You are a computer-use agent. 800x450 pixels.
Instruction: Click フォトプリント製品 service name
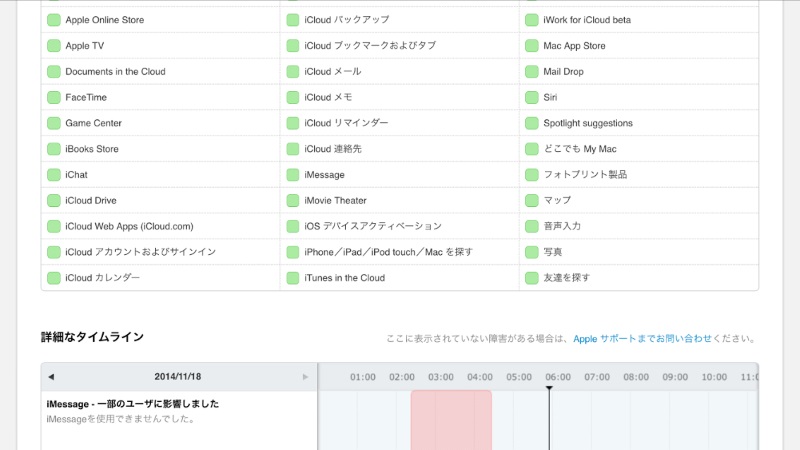coord(585,174)
